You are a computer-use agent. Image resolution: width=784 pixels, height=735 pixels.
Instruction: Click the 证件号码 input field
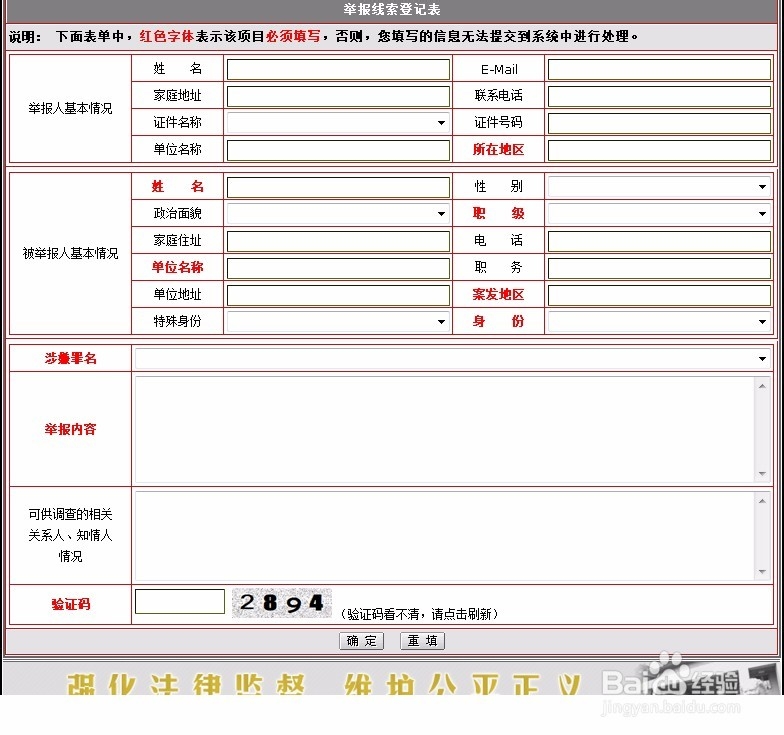click(x=659, y=123)
